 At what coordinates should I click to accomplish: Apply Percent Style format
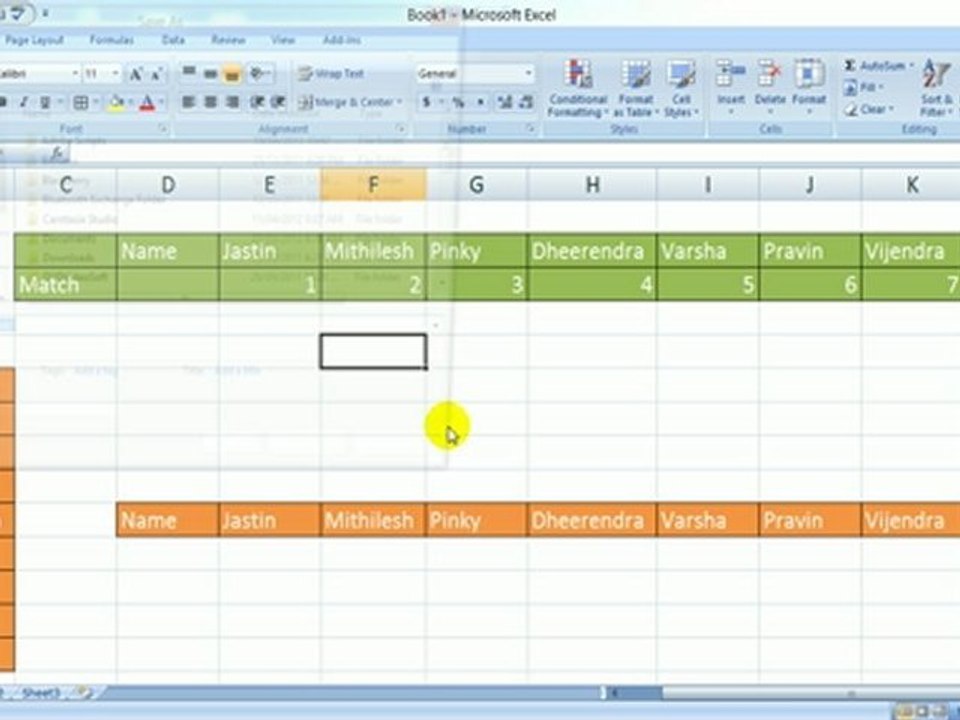(x=458, y=102)
